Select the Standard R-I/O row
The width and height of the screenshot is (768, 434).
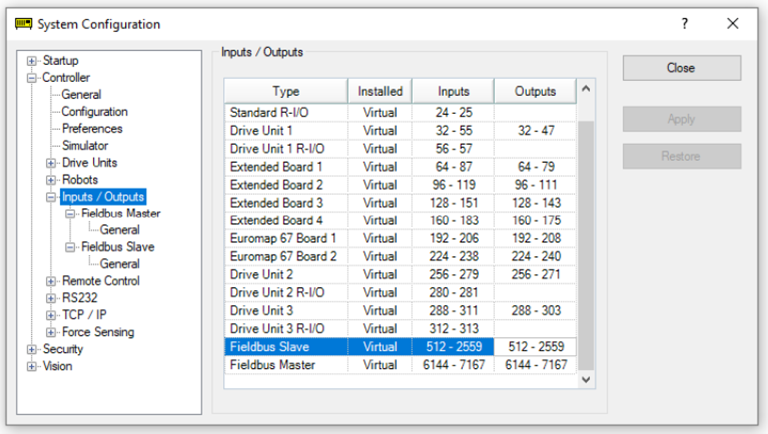(x=400, y=113)
